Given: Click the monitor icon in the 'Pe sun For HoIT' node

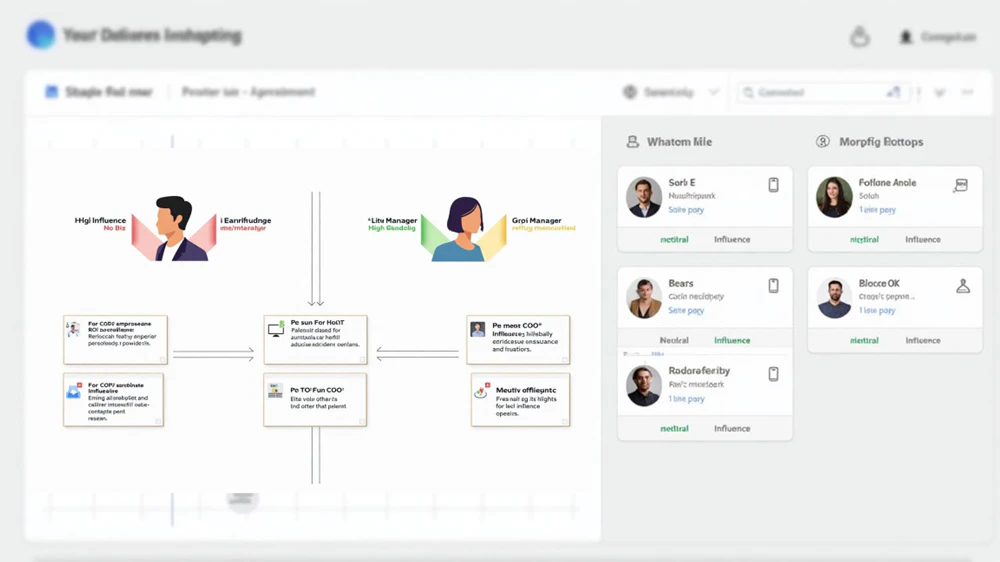Looking at the screenshot, I should (276, 329).
